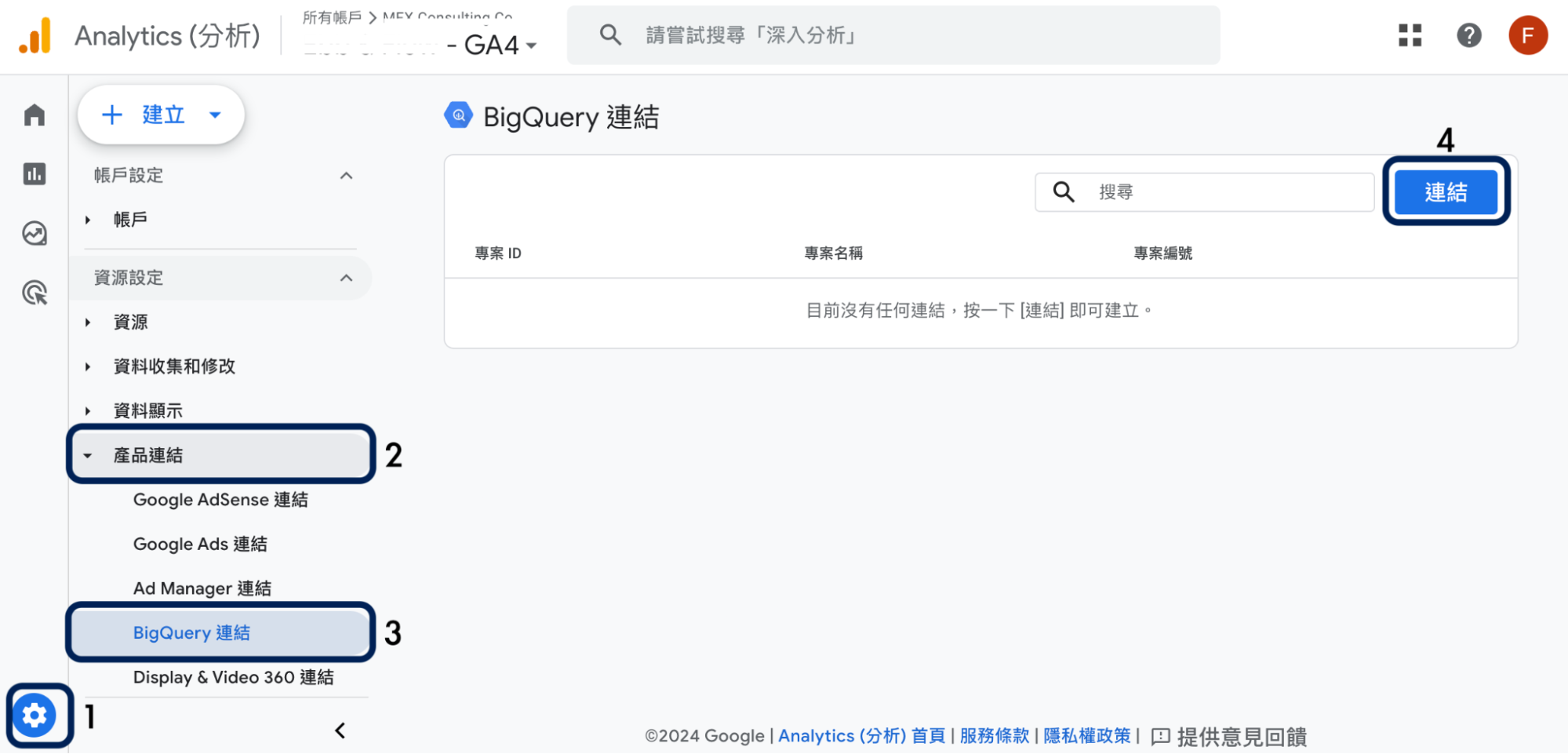
Task: Select BigQuery 連結 menu item
Action: click(221, 632)
